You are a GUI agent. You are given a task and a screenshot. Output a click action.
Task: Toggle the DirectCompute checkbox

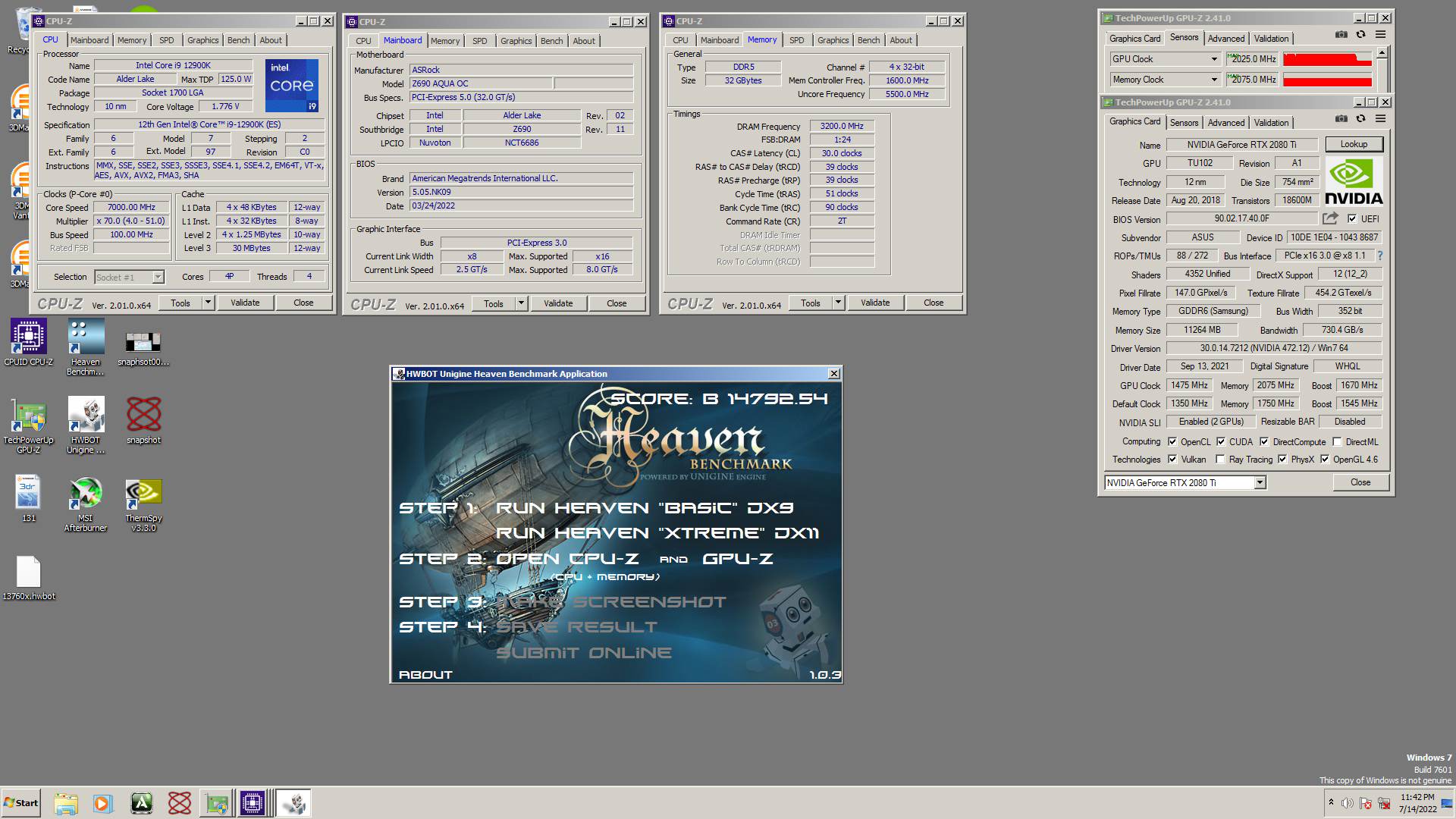click(x=1264, y=441)
